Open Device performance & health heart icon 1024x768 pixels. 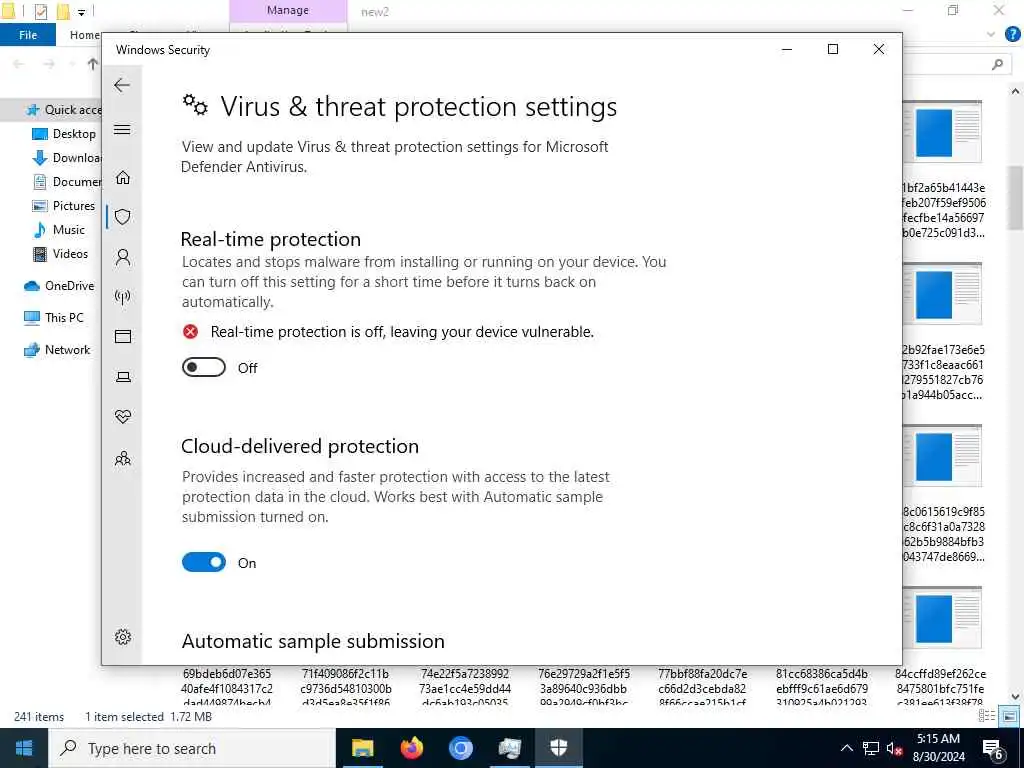click(x=122, y=417)
